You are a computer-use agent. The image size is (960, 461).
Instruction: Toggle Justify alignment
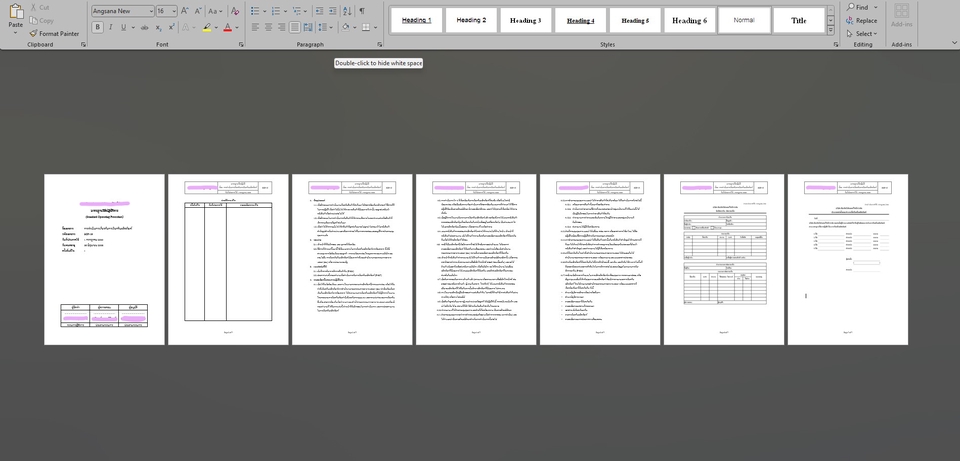tap(295, 28)
